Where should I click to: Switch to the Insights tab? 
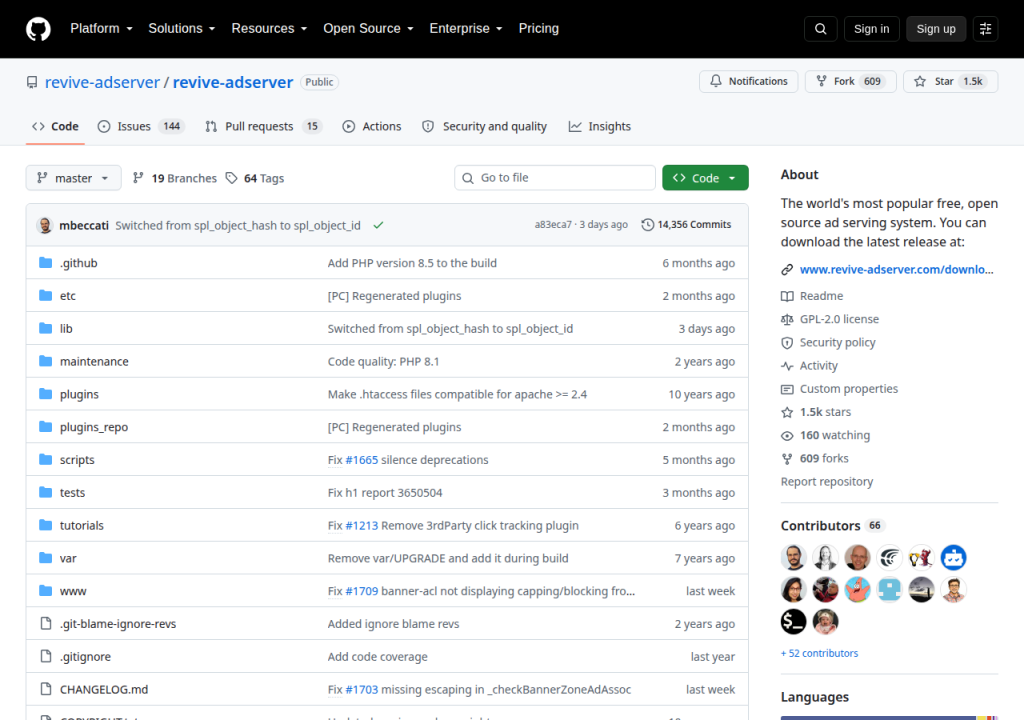click(600, 126)
